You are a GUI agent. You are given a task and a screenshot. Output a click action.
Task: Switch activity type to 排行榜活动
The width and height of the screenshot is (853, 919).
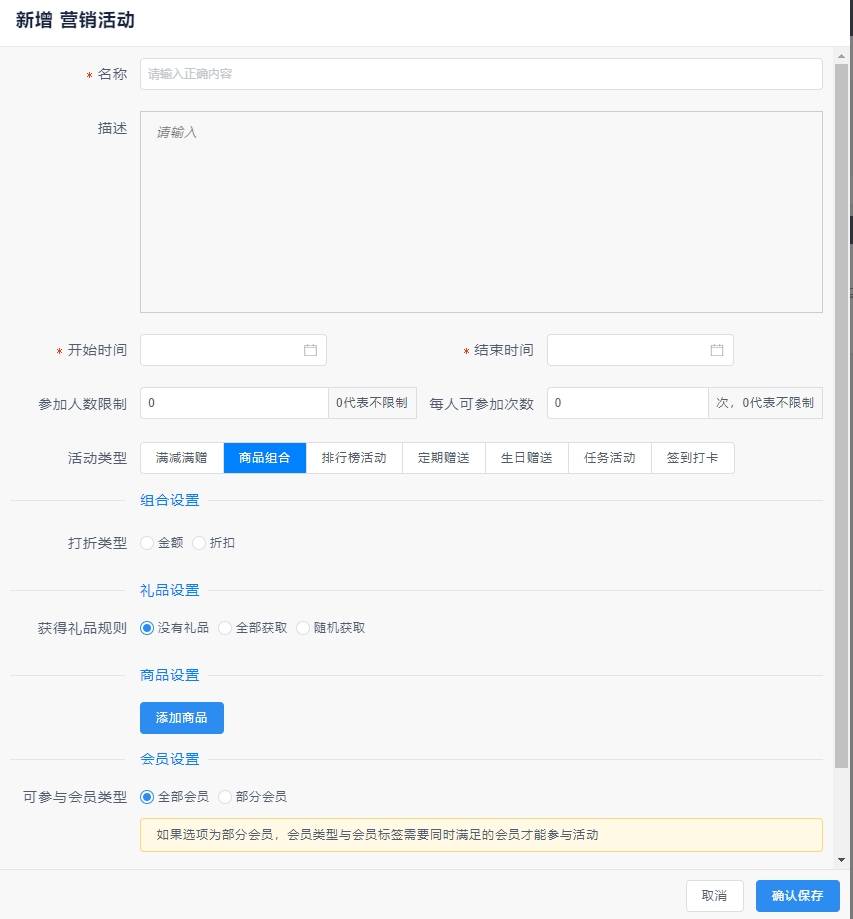point(354,458)
